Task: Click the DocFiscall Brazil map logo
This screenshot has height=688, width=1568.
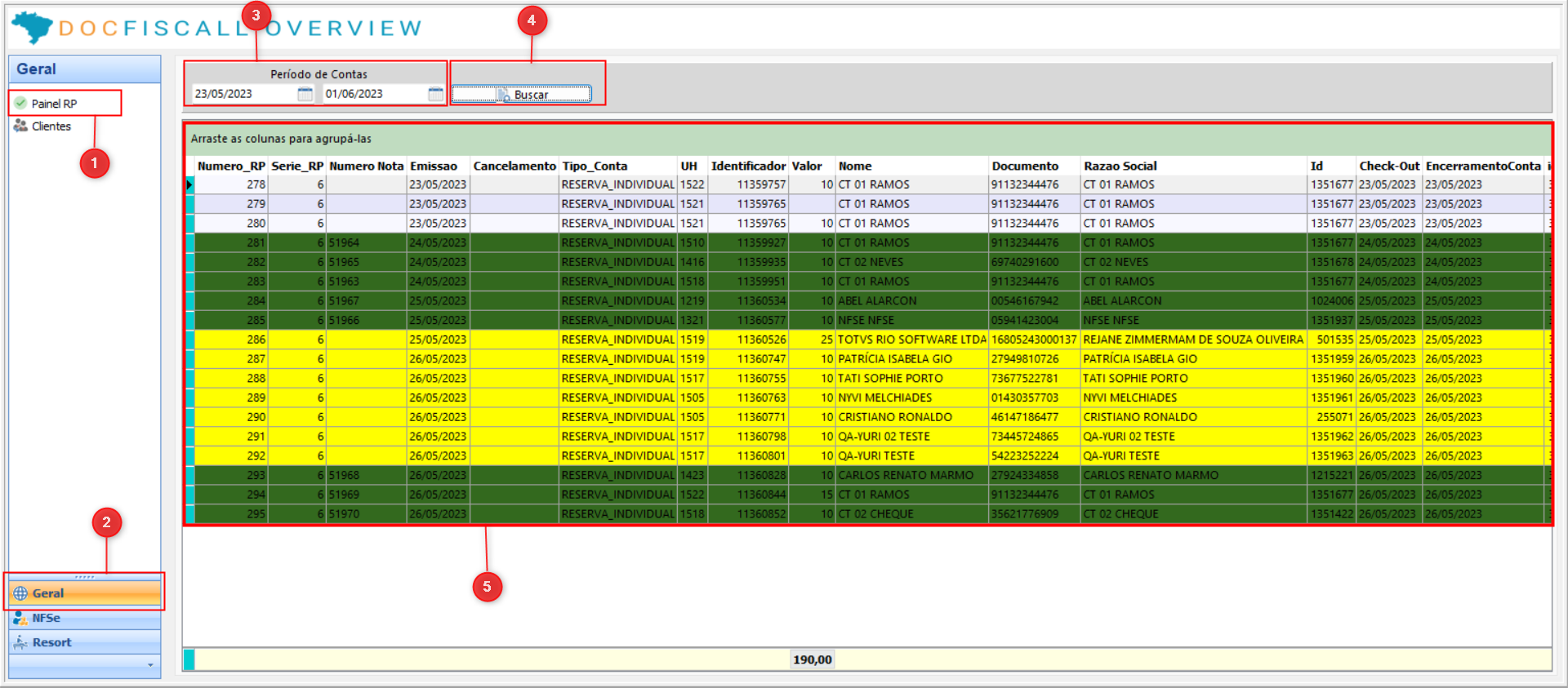Action: 33,27
